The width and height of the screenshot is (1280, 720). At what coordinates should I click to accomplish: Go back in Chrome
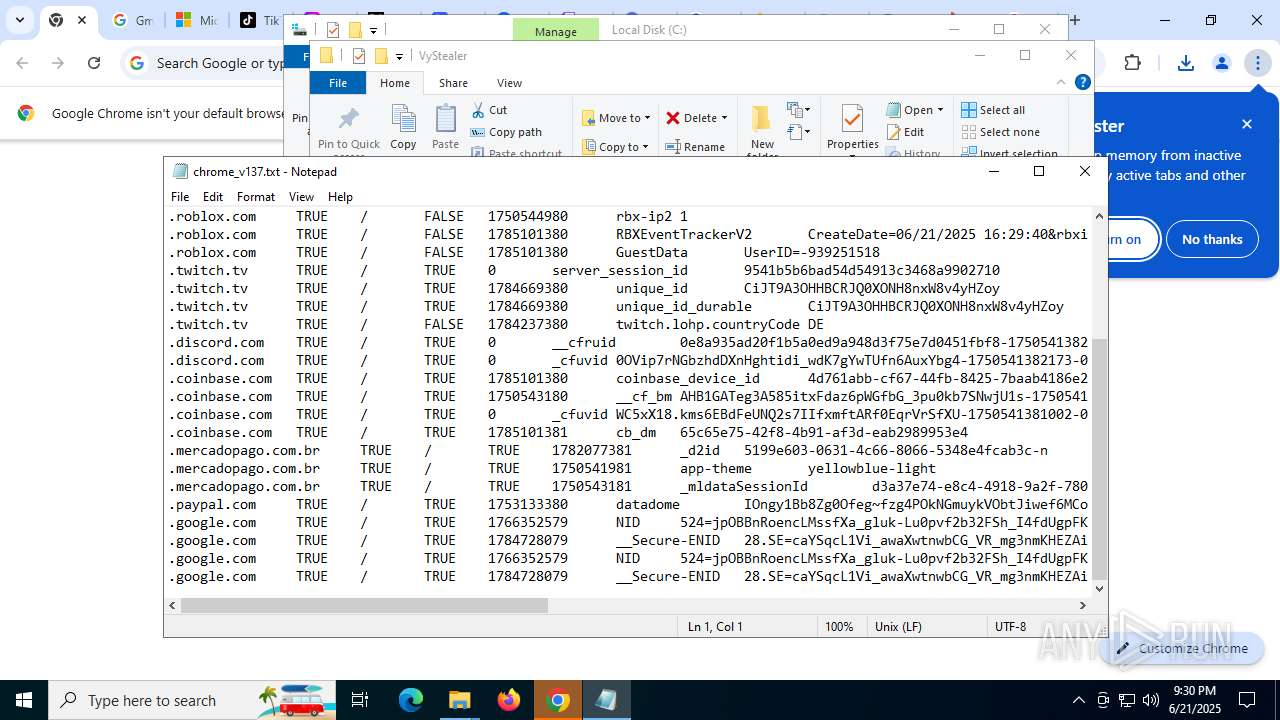[22, 63]
